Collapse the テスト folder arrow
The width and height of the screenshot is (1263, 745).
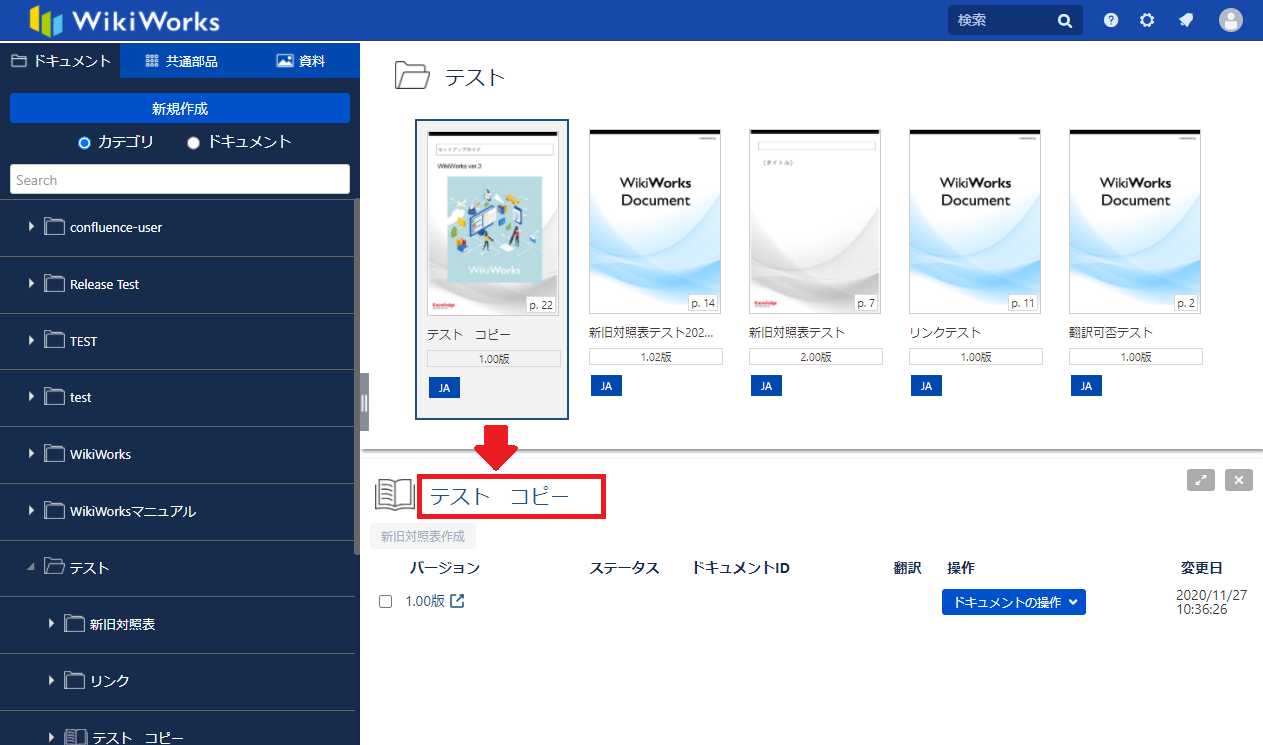tap(32, 567)
